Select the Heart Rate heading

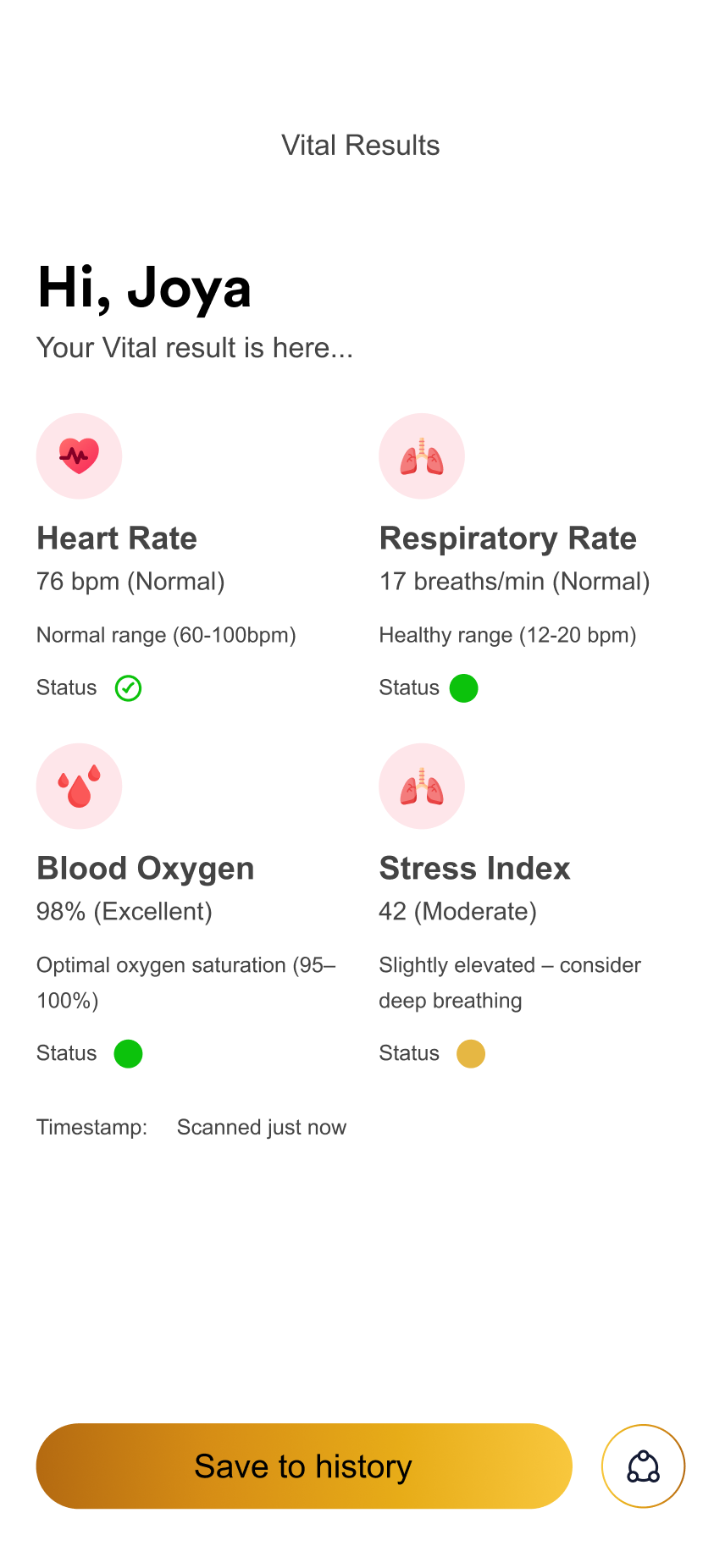[117, 538]
